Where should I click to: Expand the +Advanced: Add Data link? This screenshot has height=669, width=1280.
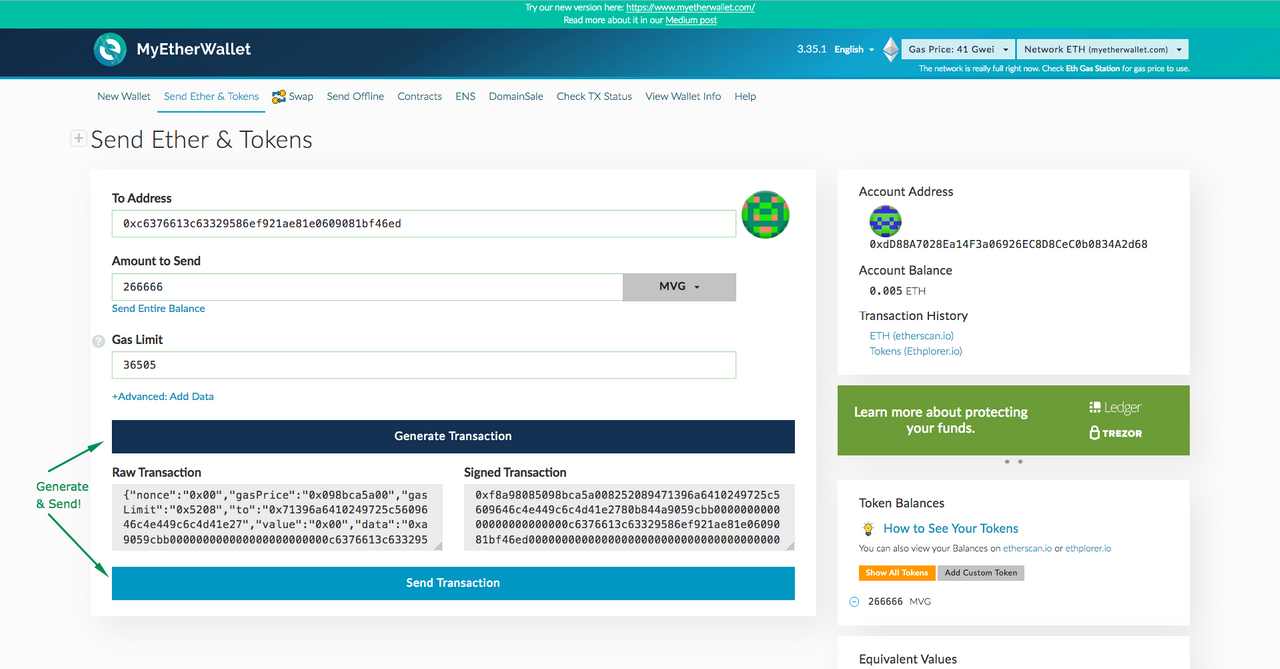(163, 396)
